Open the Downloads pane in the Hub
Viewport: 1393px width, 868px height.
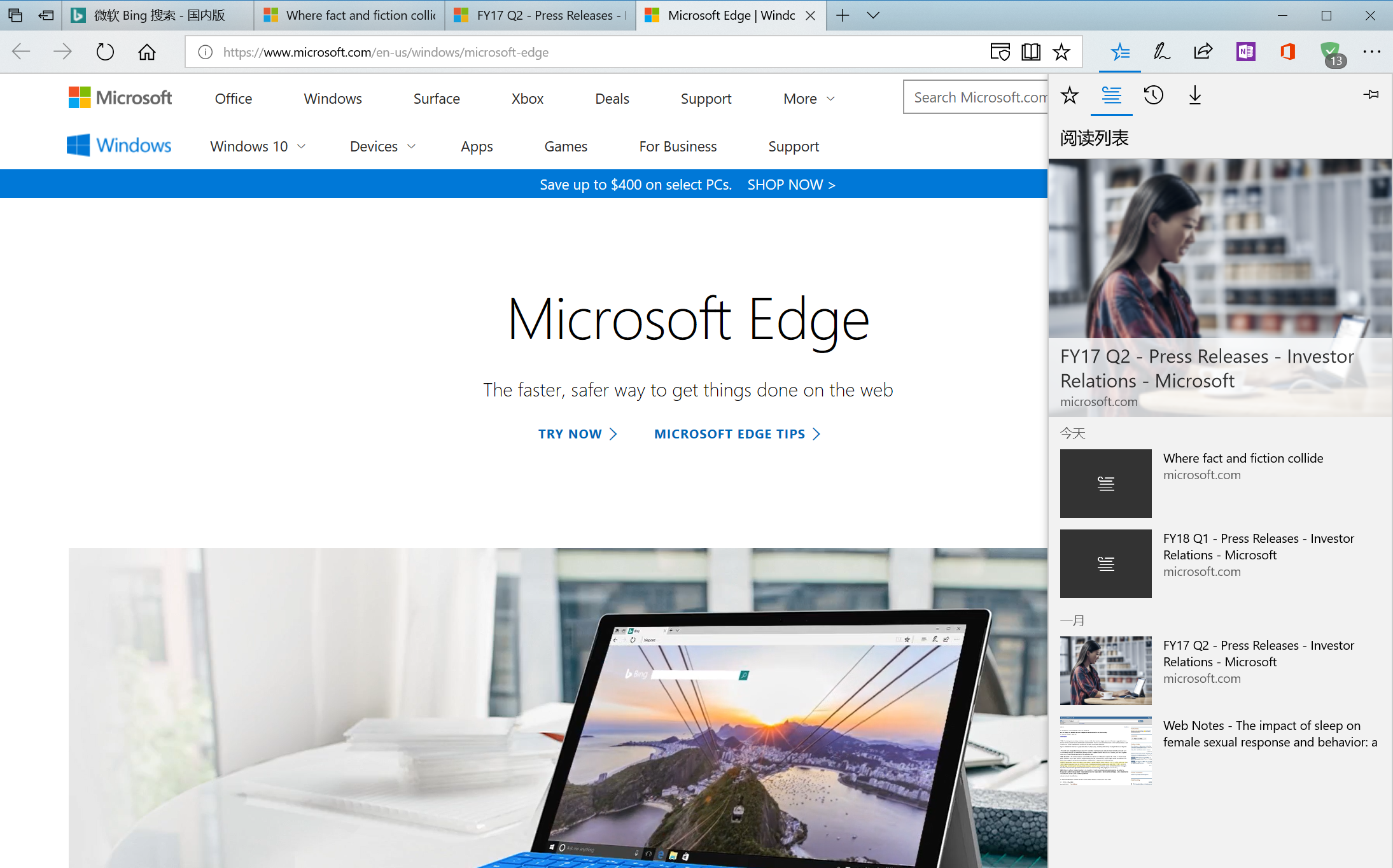(1194, 95)
